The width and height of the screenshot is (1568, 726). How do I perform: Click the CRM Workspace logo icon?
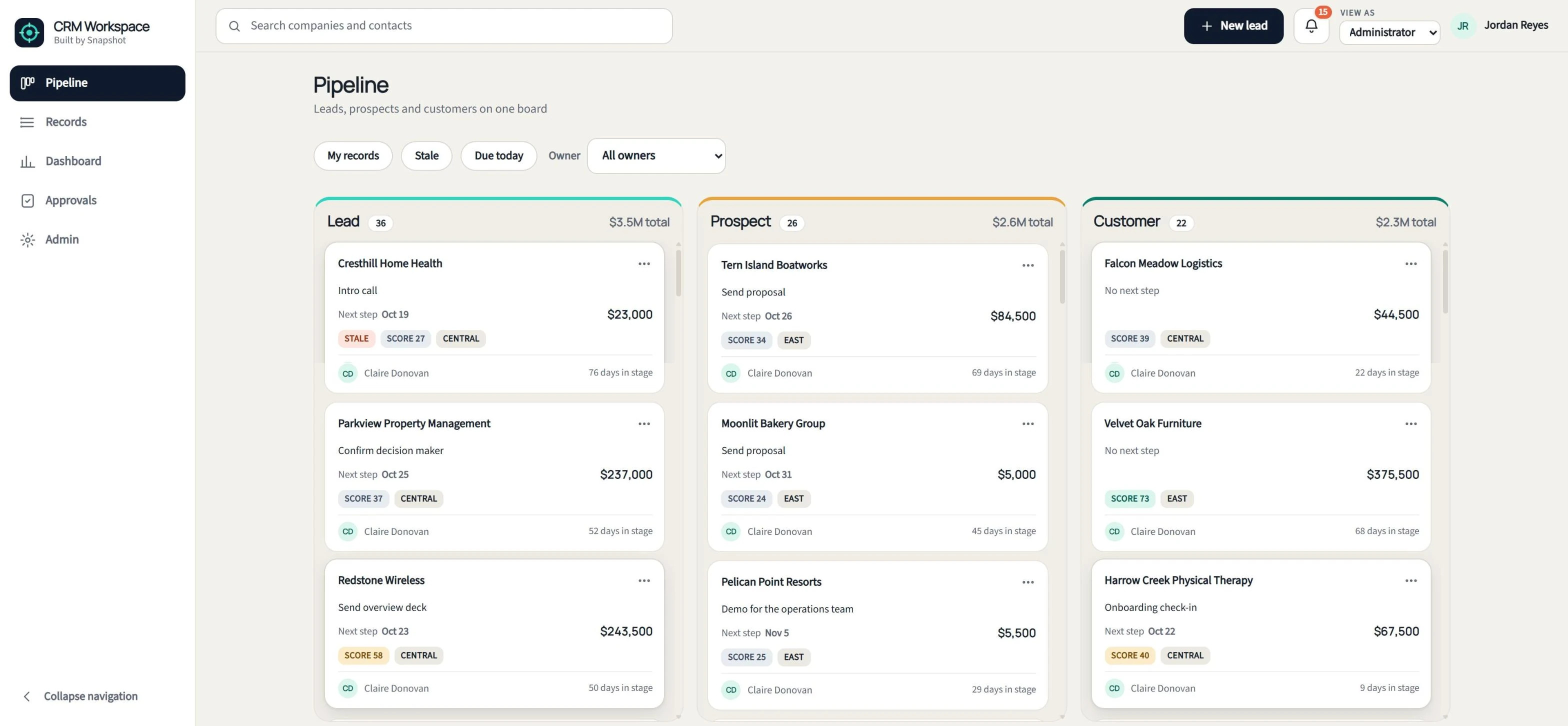pyautogui.click(x=29, y=32)
